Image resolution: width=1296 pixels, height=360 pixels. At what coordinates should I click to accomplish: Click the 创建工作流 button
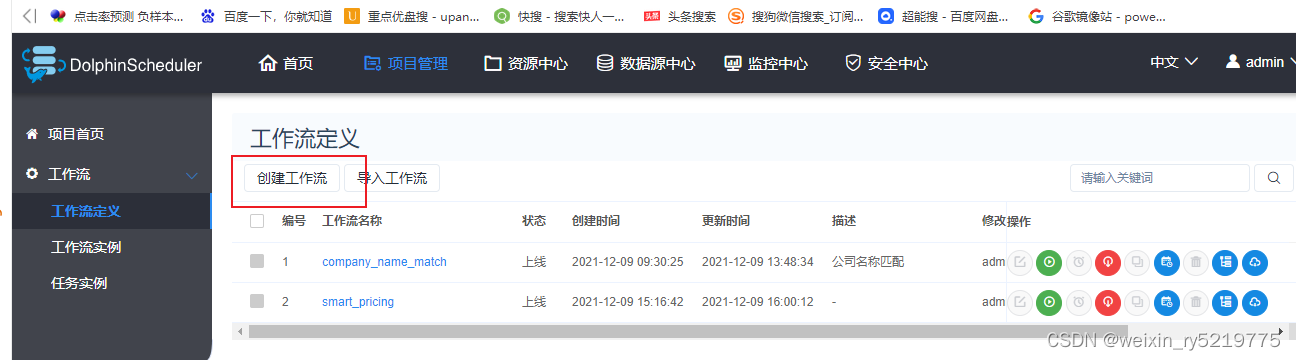tap(292, 178)
